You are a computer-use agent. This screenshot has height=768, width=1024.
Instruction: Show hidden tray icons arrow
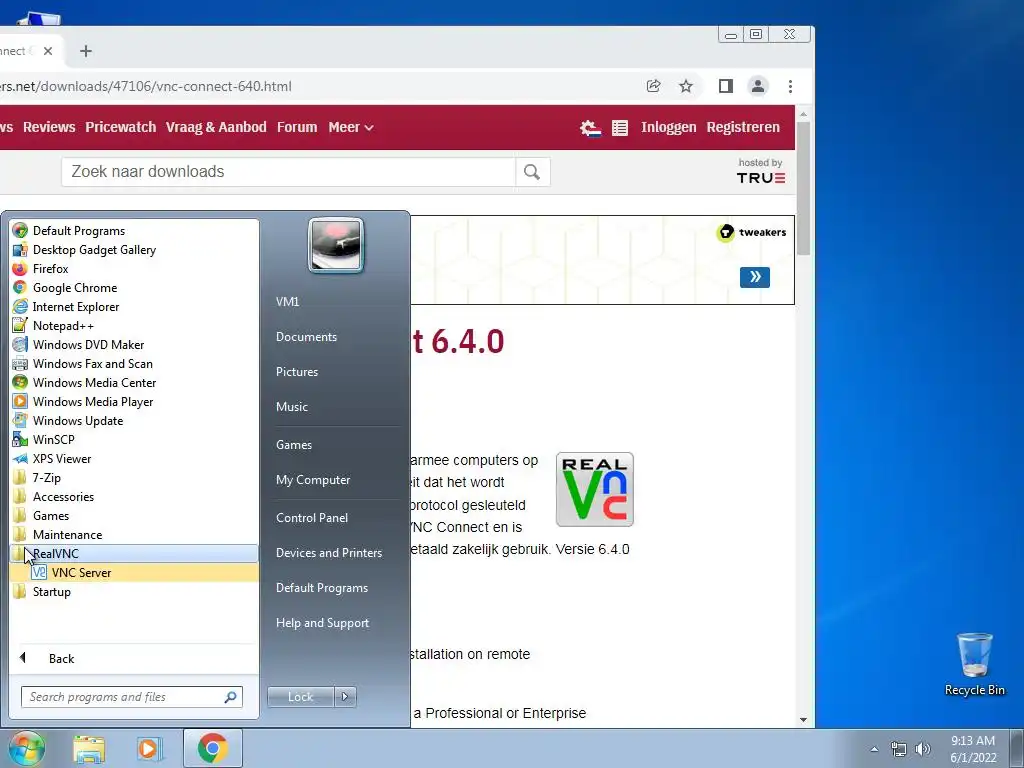[874, 749]
